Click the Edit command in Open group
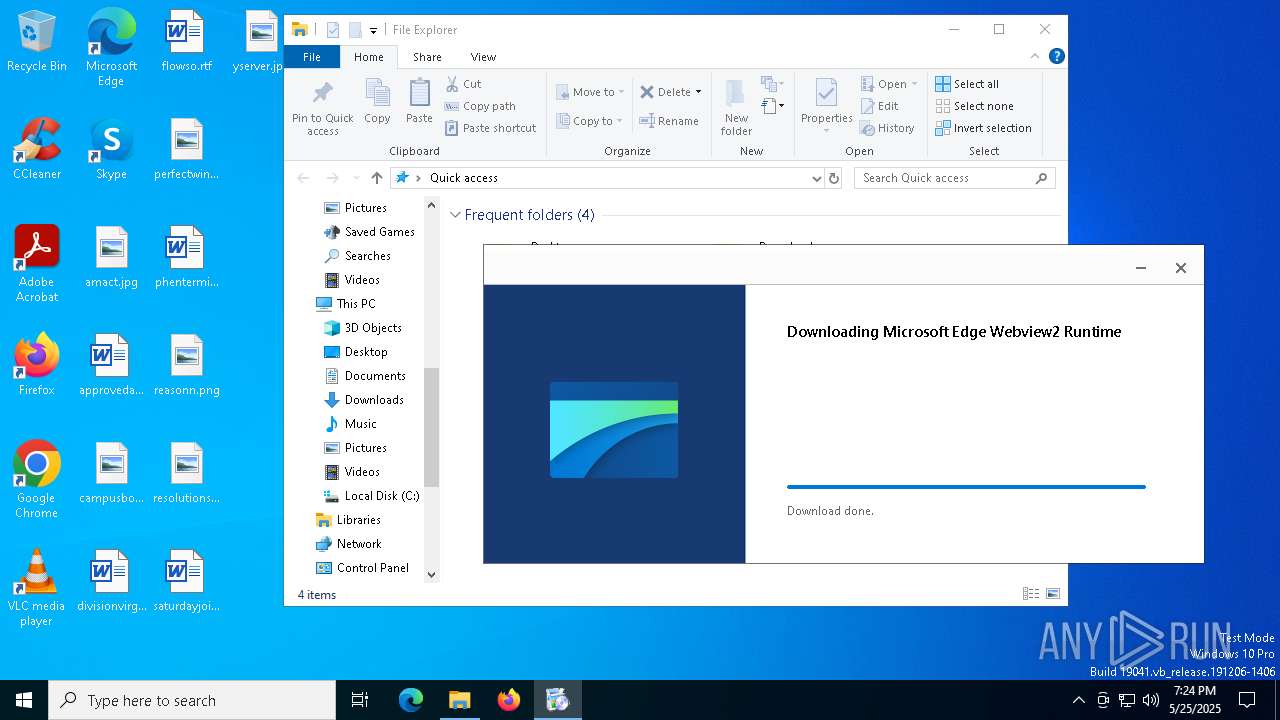 879,106
